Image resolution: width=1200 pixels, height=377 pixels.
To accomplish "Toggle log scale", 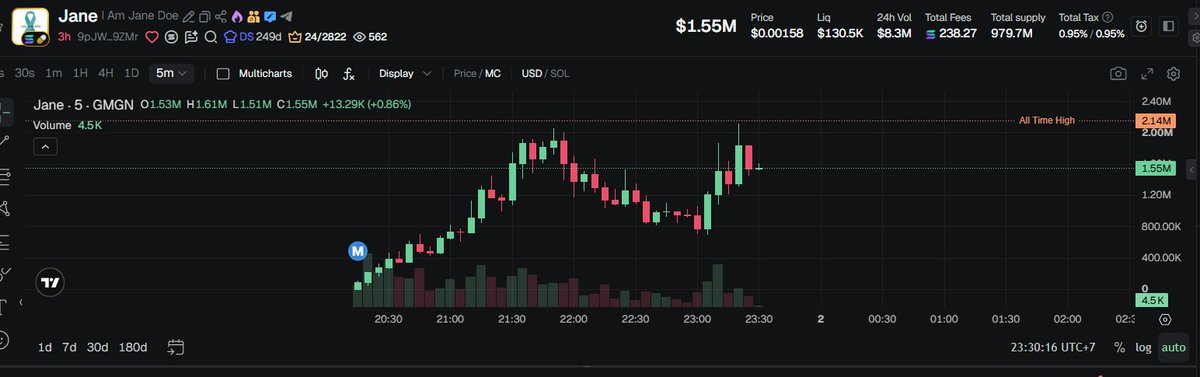I will tap(1143, 347).
